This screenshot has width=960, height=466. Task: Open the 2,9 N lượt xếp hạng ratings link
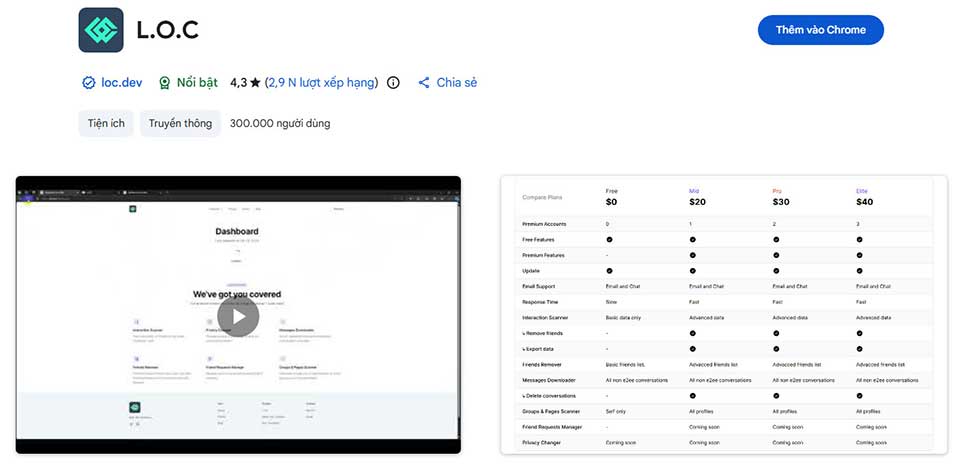pyautogui.click(x=321, y=83)
